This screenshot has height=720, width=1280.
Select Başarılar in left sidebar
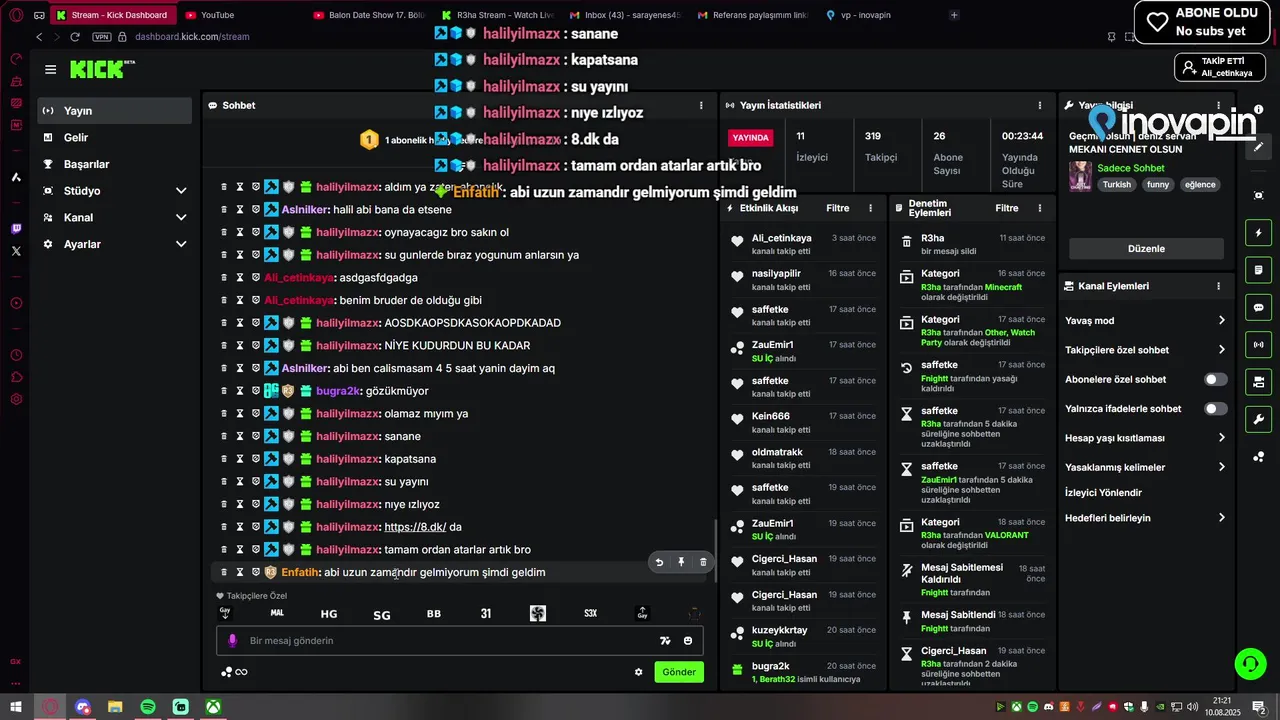click(115, 164)
